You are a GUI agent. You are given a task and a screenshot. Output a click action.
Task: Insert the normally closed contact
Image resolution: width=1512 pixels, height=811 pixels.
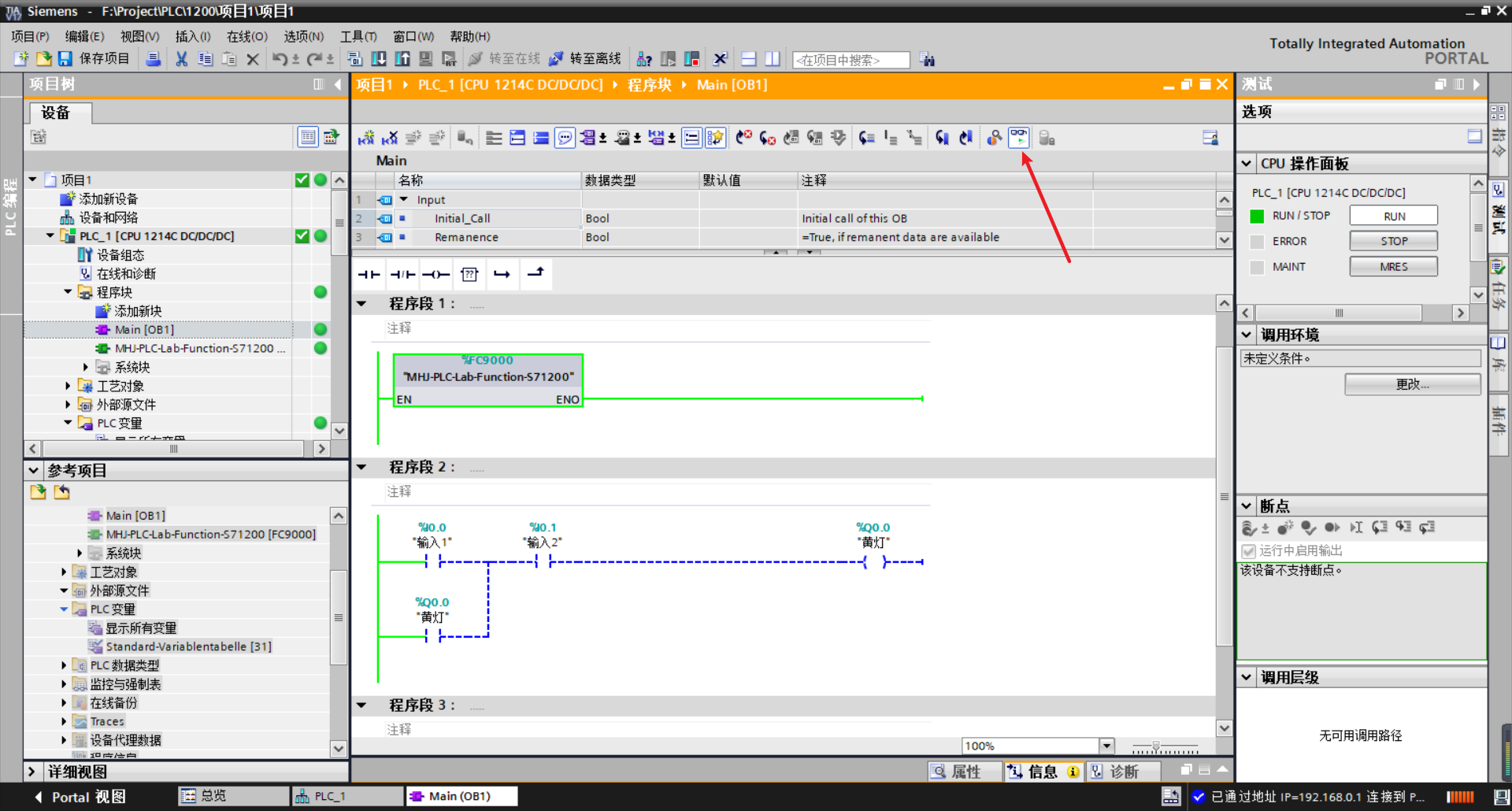pyautogui.click(x=402, y=274)
